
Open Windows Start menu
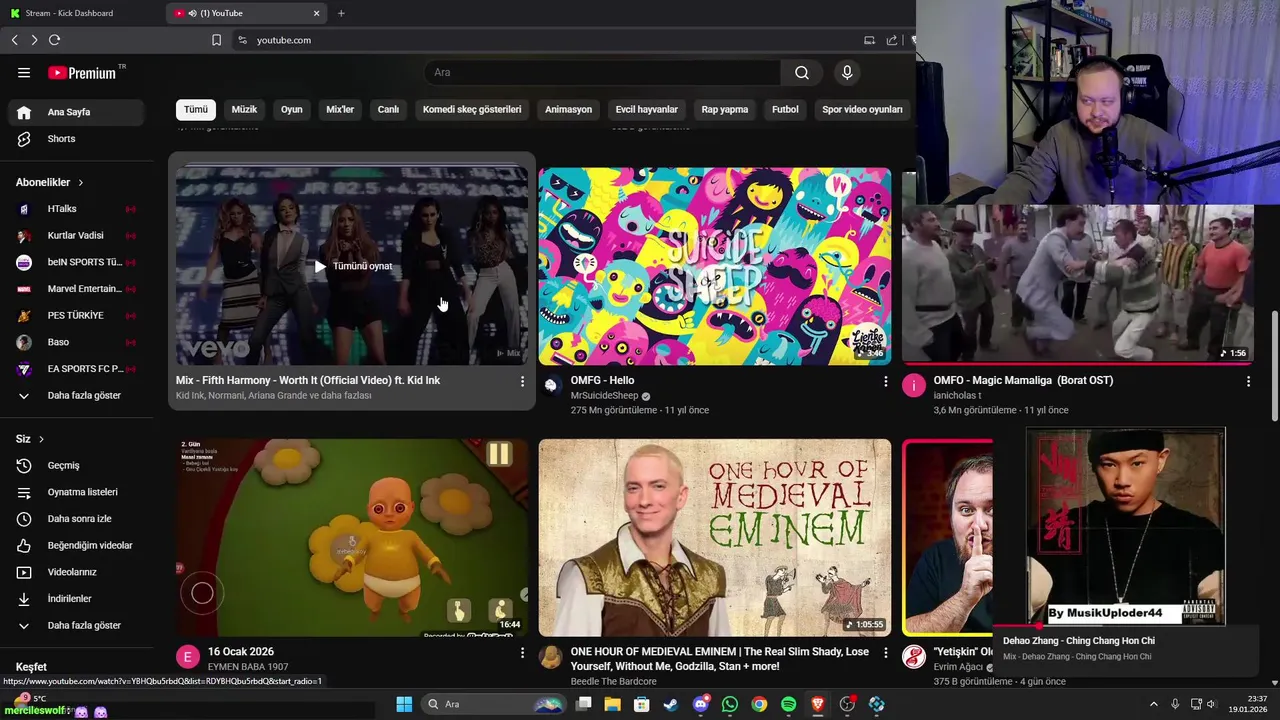[x=404, y=704]
